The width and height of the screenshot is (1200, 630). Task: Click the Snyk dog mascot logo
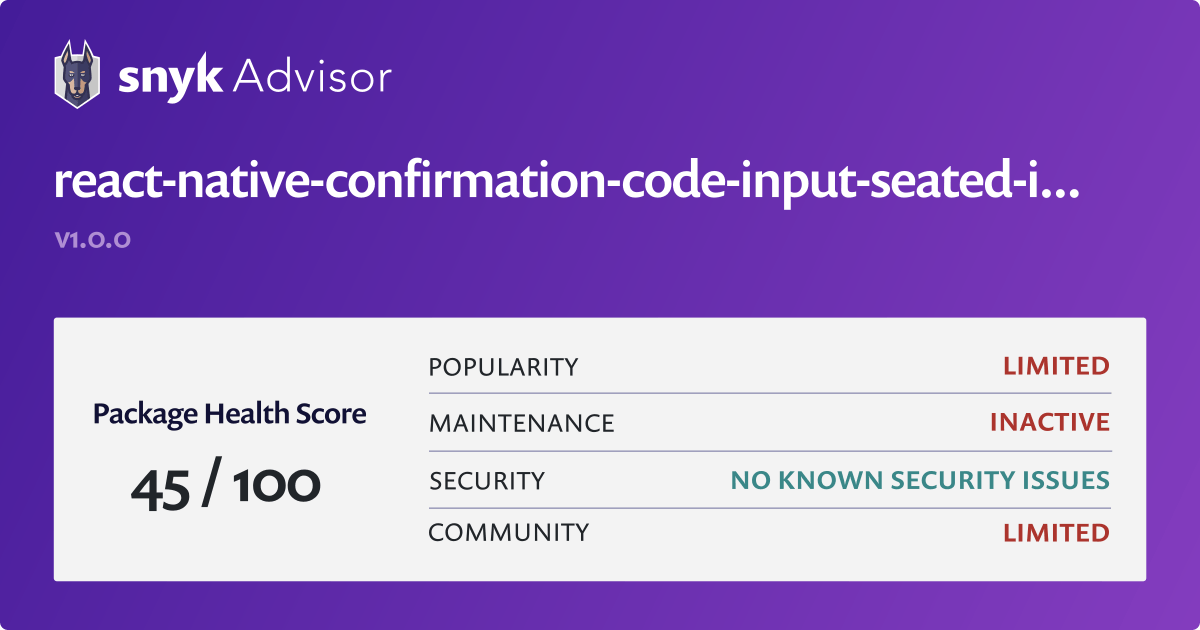tap(77, 74)
